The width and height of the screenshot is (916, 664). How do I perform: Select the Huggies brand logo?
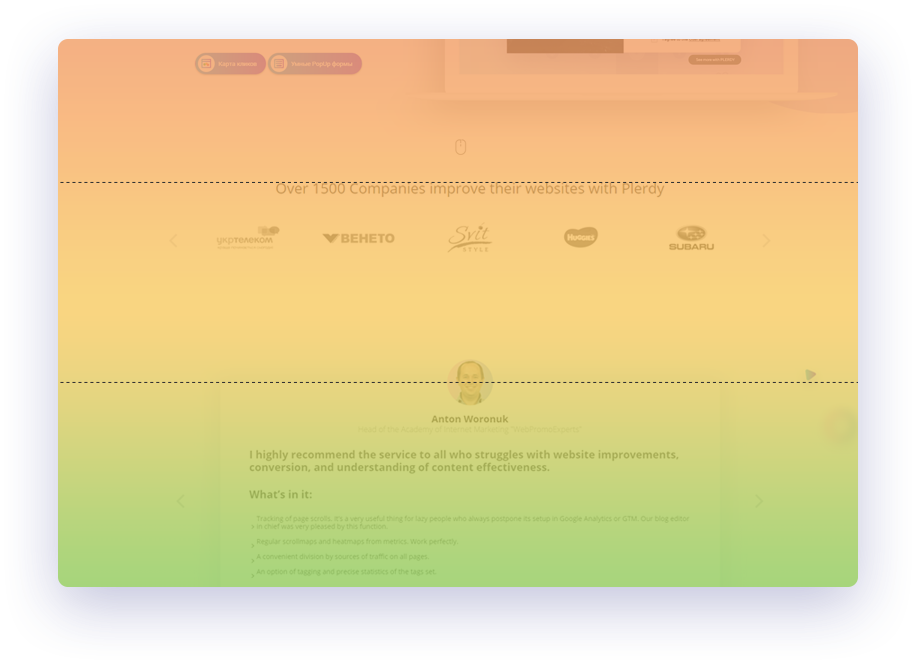(x=580, y=237)
